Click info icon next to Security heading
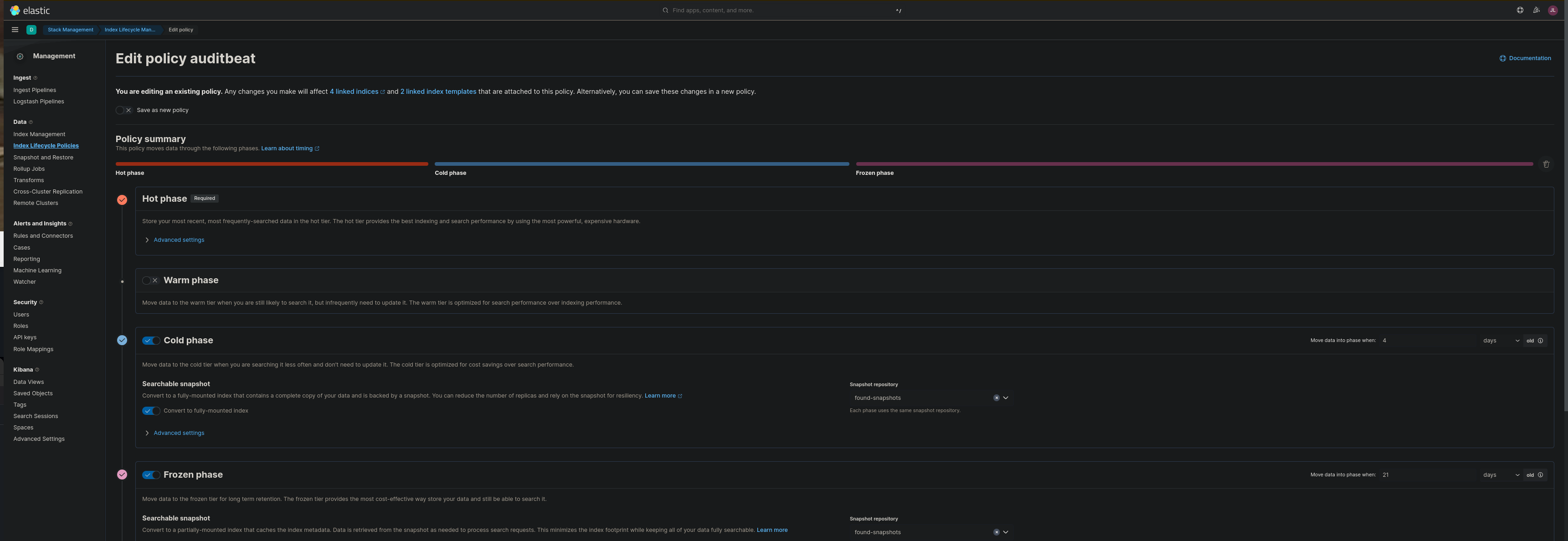Viewport: 1568px width, 541px height. coord(41,302)
